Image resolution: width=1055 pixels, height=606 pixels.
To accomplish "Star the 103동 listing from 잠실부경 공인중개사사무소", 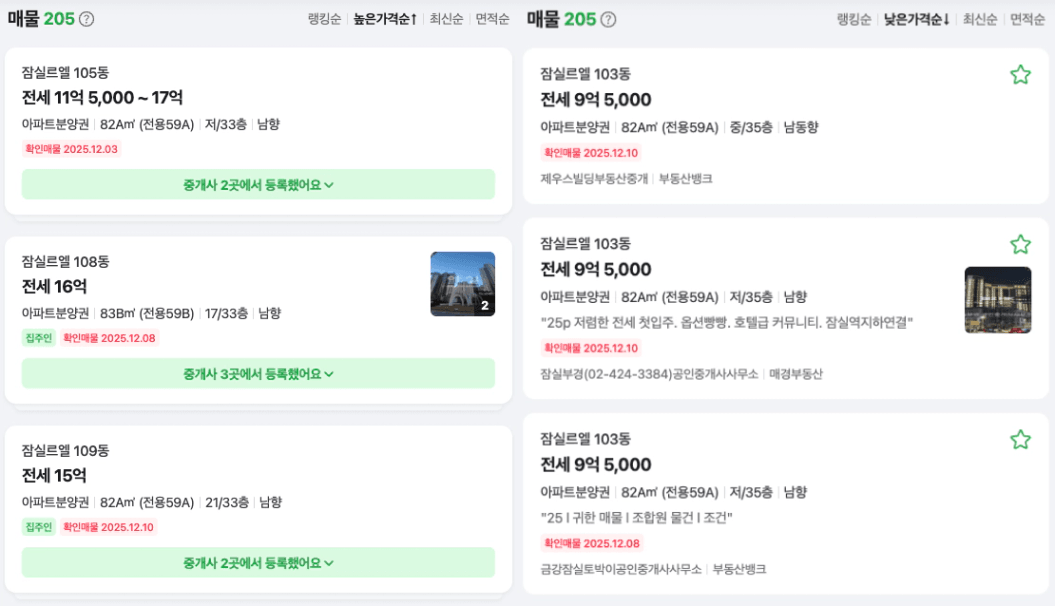I will pos(1020,245).
